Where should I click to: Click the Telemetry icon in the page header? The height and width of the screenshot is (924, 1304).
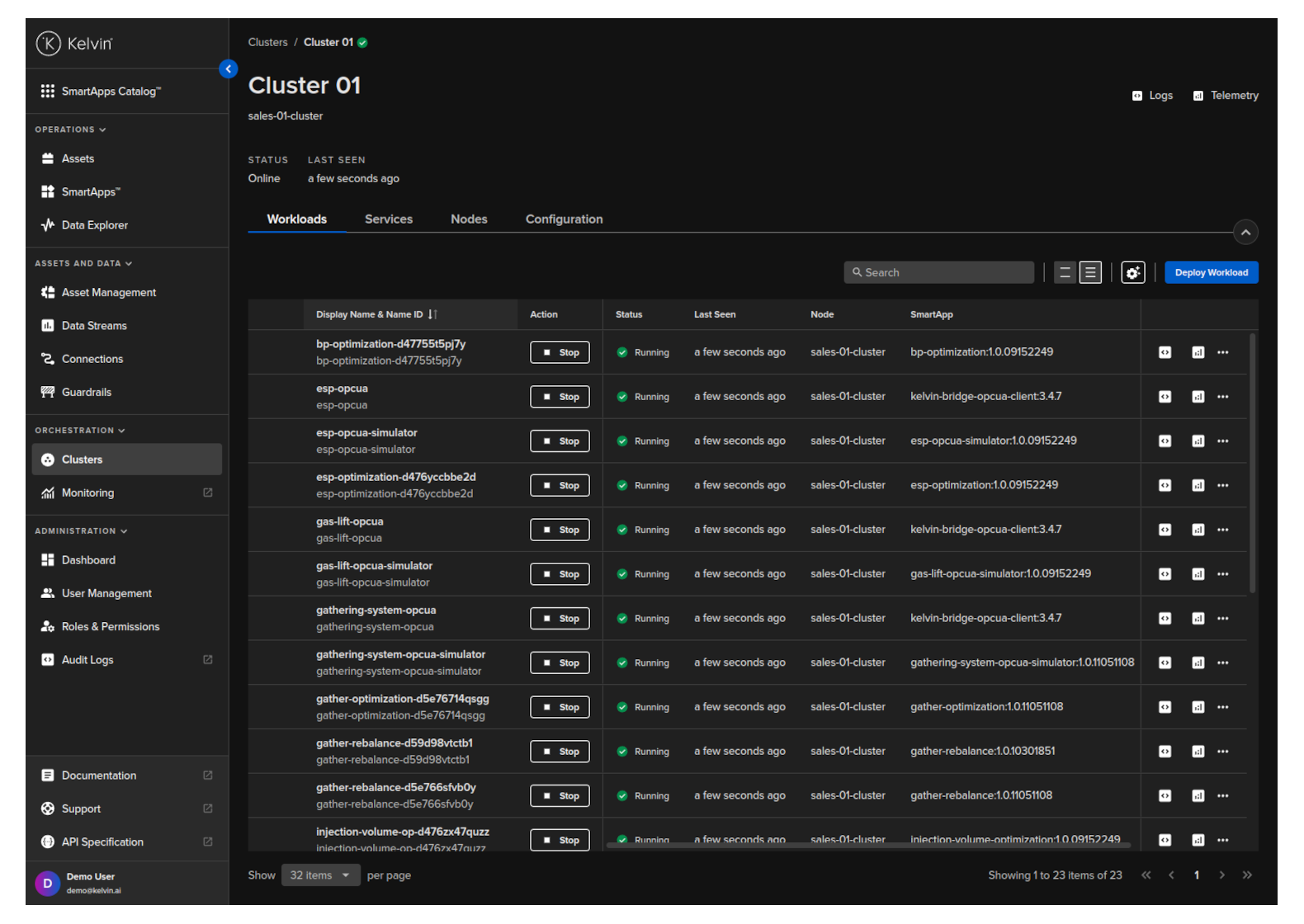[1198, 96]
